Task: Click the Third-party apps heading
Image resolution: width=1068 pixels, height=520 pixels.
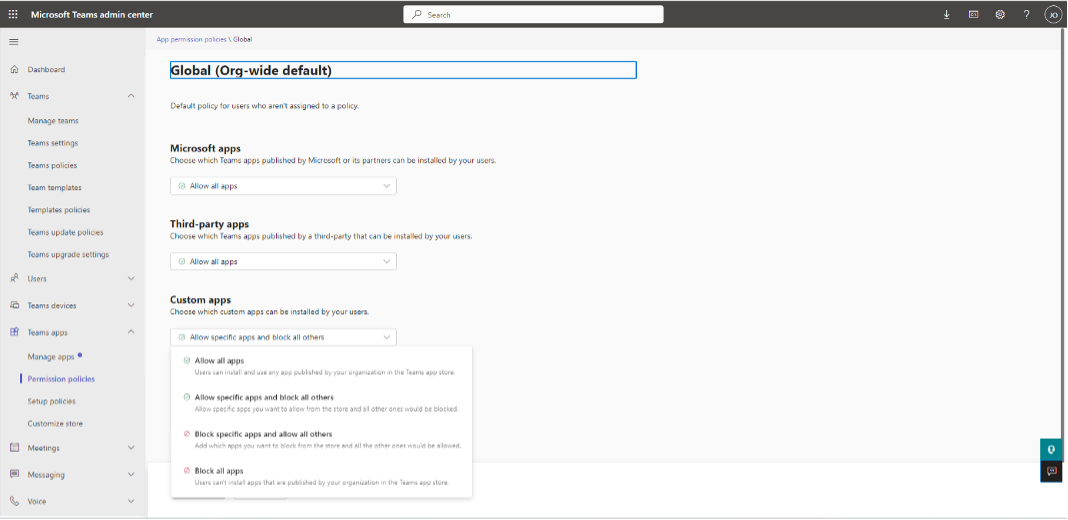Action: (x=209, y=224)
